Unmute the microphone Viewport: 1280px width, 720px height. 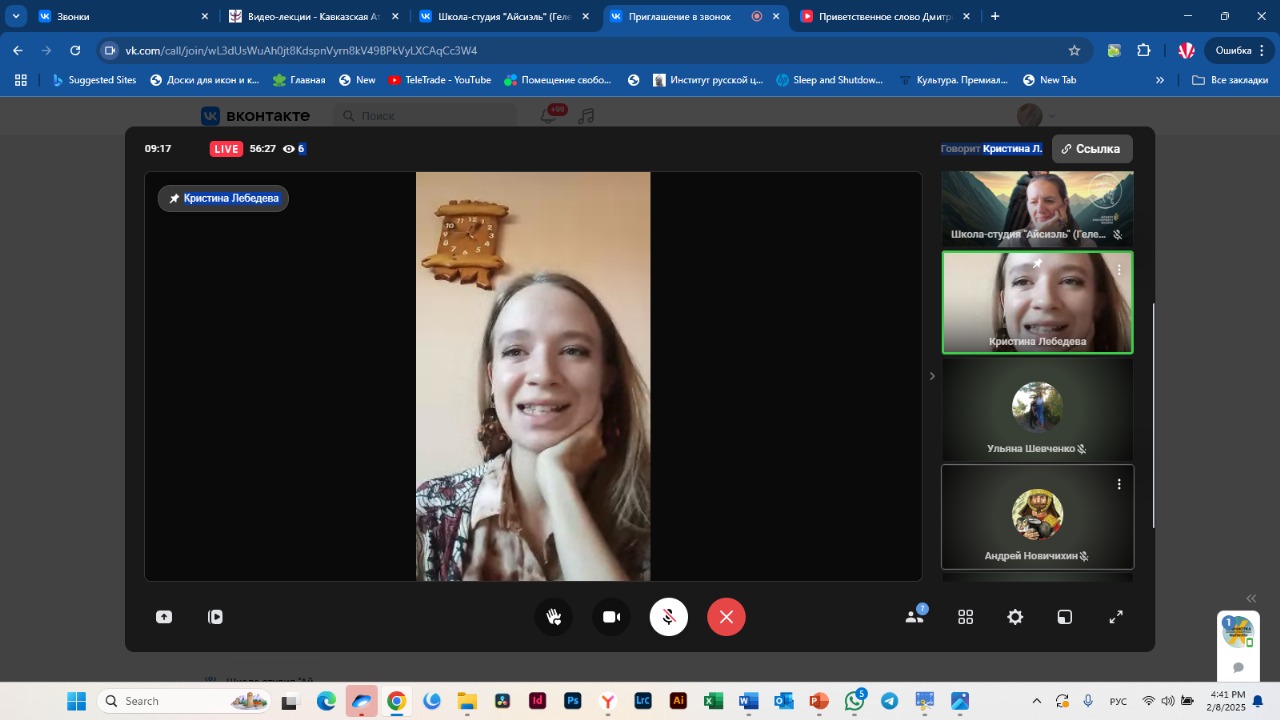[668, 617]
